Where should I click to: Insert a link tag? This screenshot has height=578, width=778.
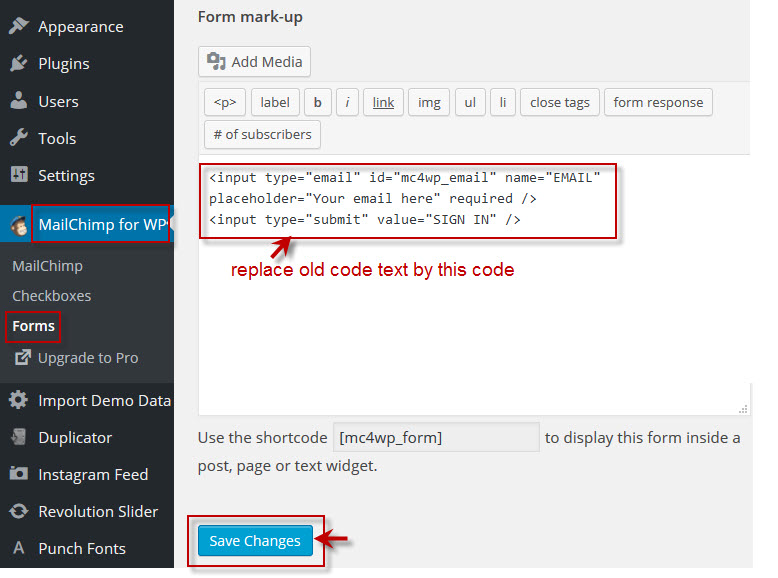(384, 102)
